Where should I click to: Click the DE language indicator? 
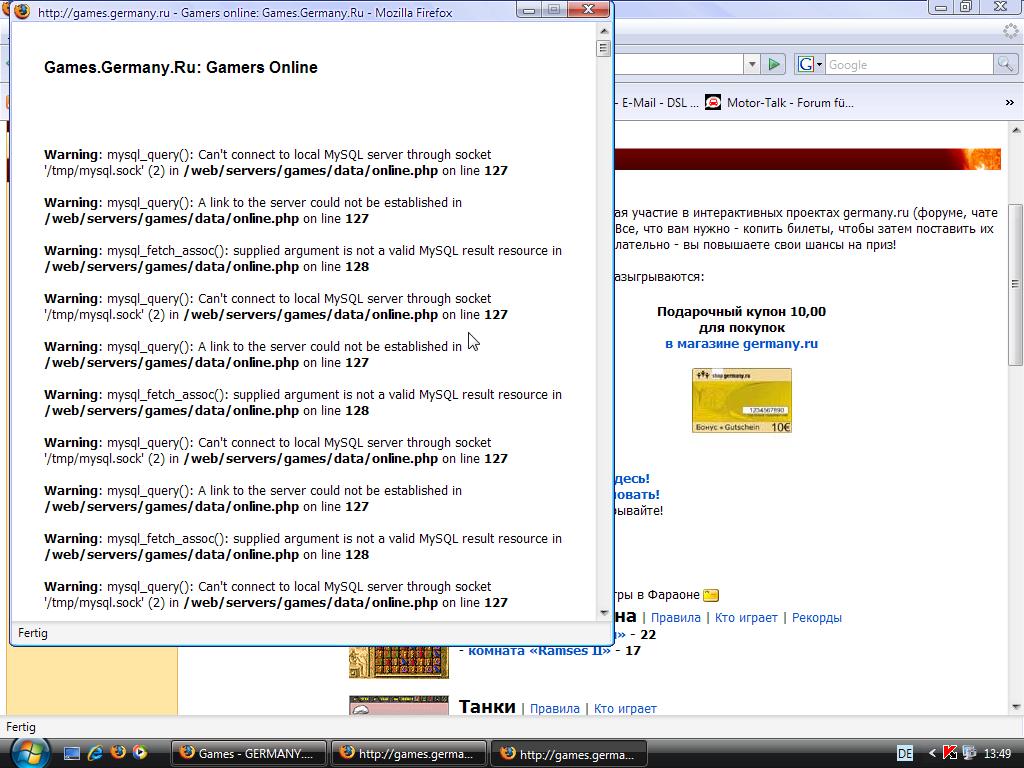point(905,753)
